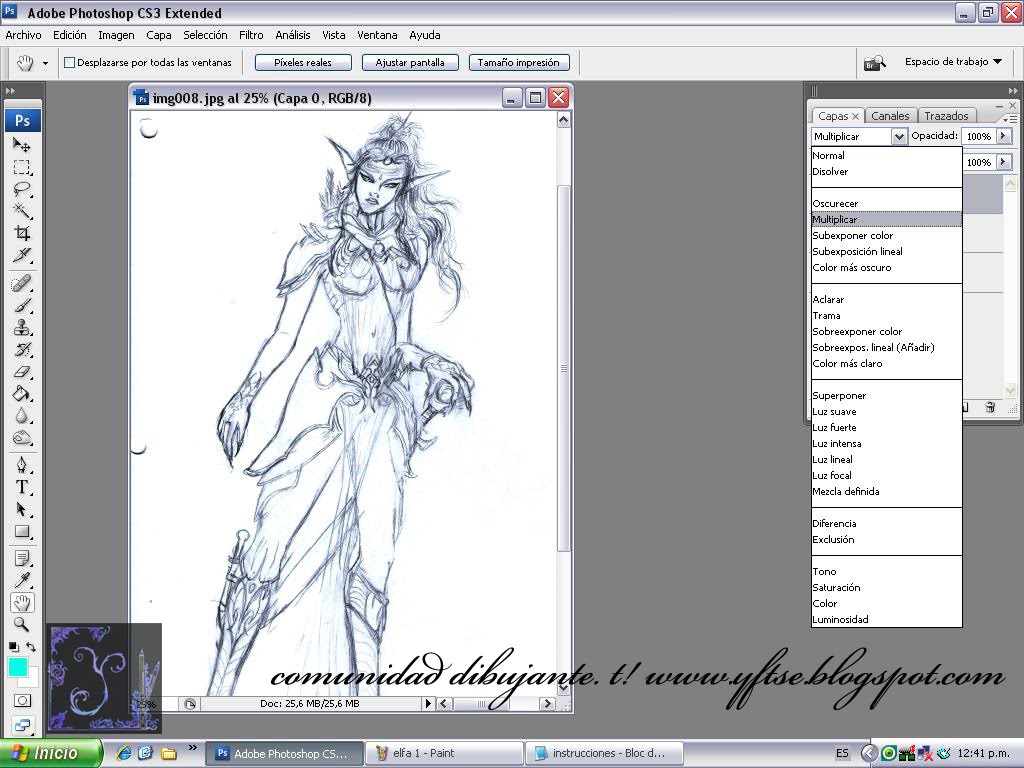
Task: Select the Path Selection tool
Action: pos(22,509)
